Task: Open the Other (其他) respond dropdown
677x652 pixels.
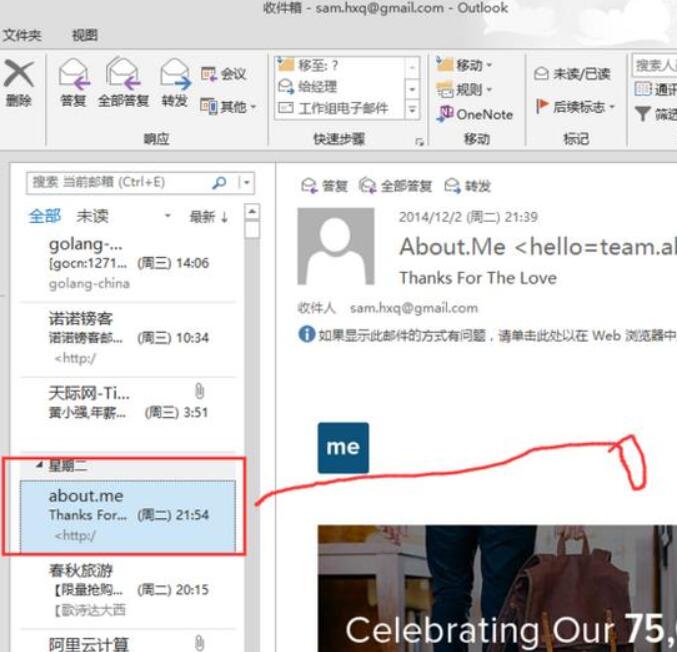Action: [228, 106]
